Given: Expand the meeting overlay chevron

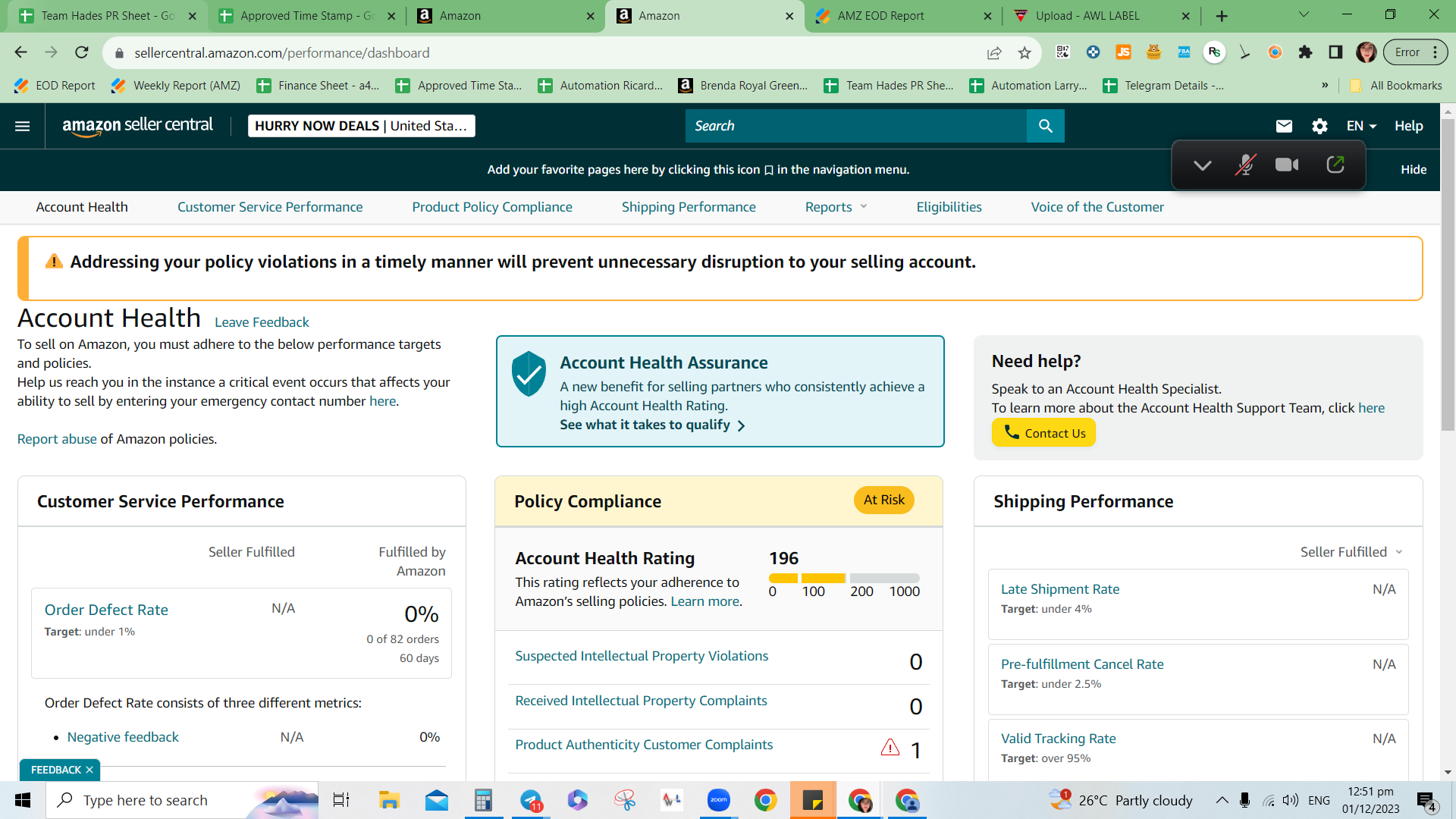Looking at the screenshot, I should [1202, 165].
